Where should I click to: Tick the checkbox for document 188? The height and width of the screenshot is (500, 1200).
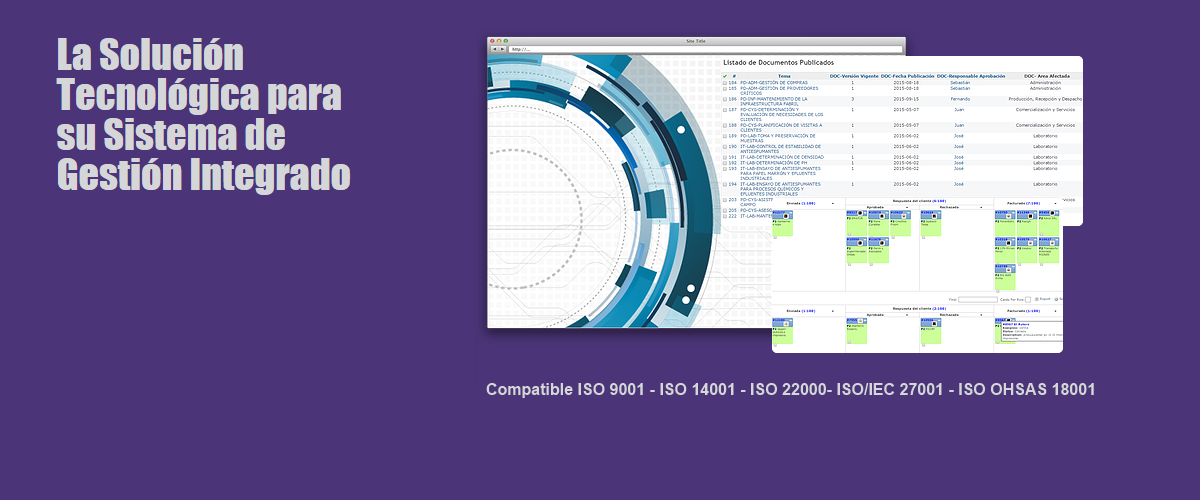pos(725,126)
